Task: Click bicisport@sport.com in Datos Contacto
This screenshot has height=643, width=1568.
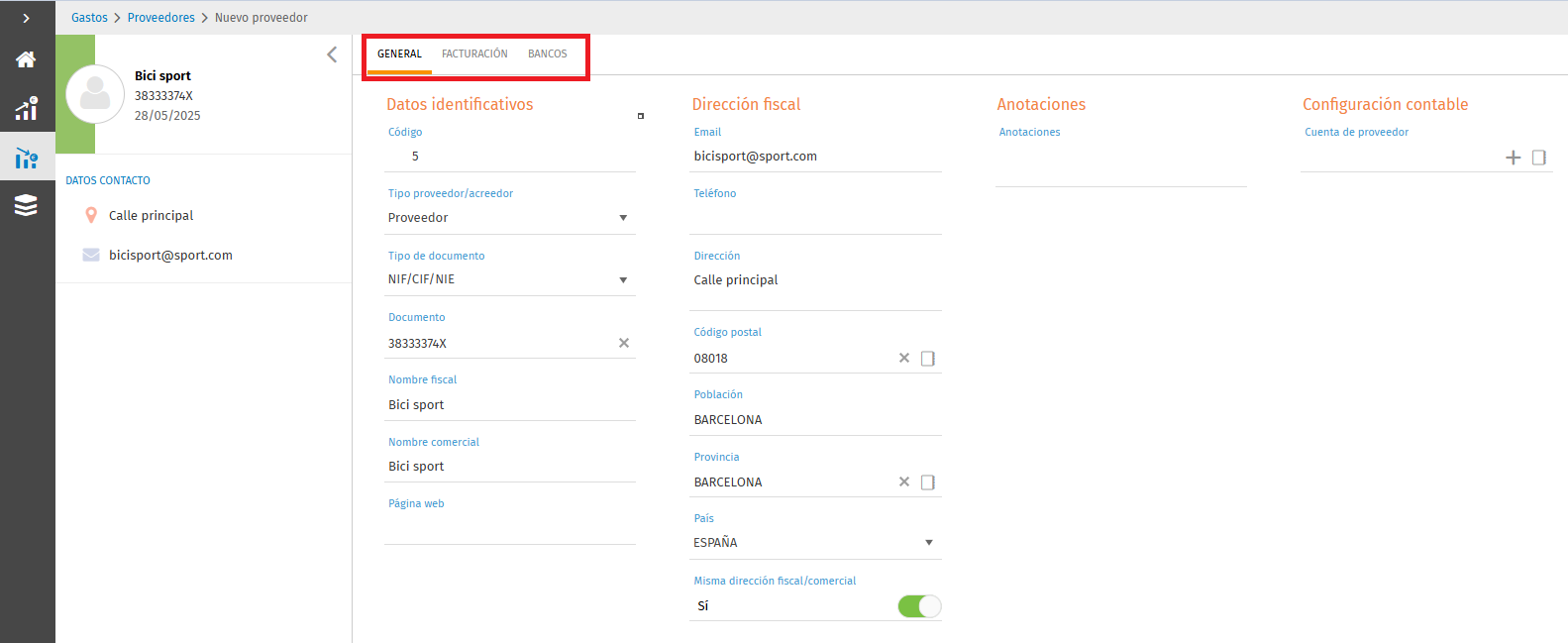Action: click(170, 255)
